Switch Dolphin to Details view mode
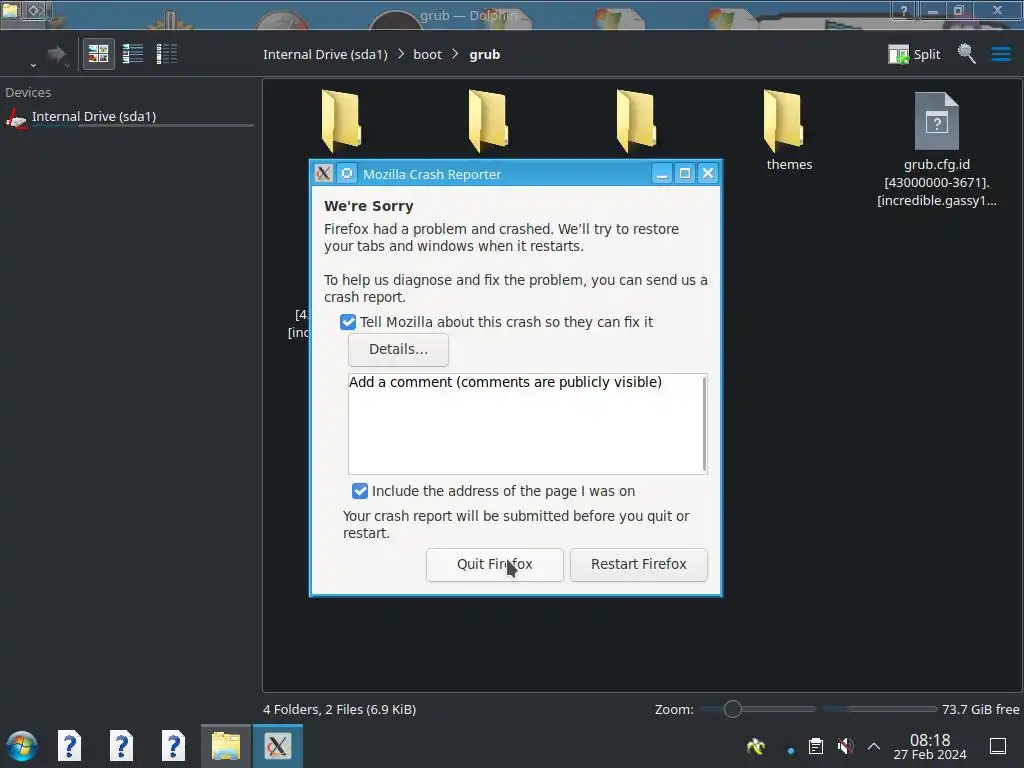Screen dimensions: 1024x768 click(x=167, y=54)
